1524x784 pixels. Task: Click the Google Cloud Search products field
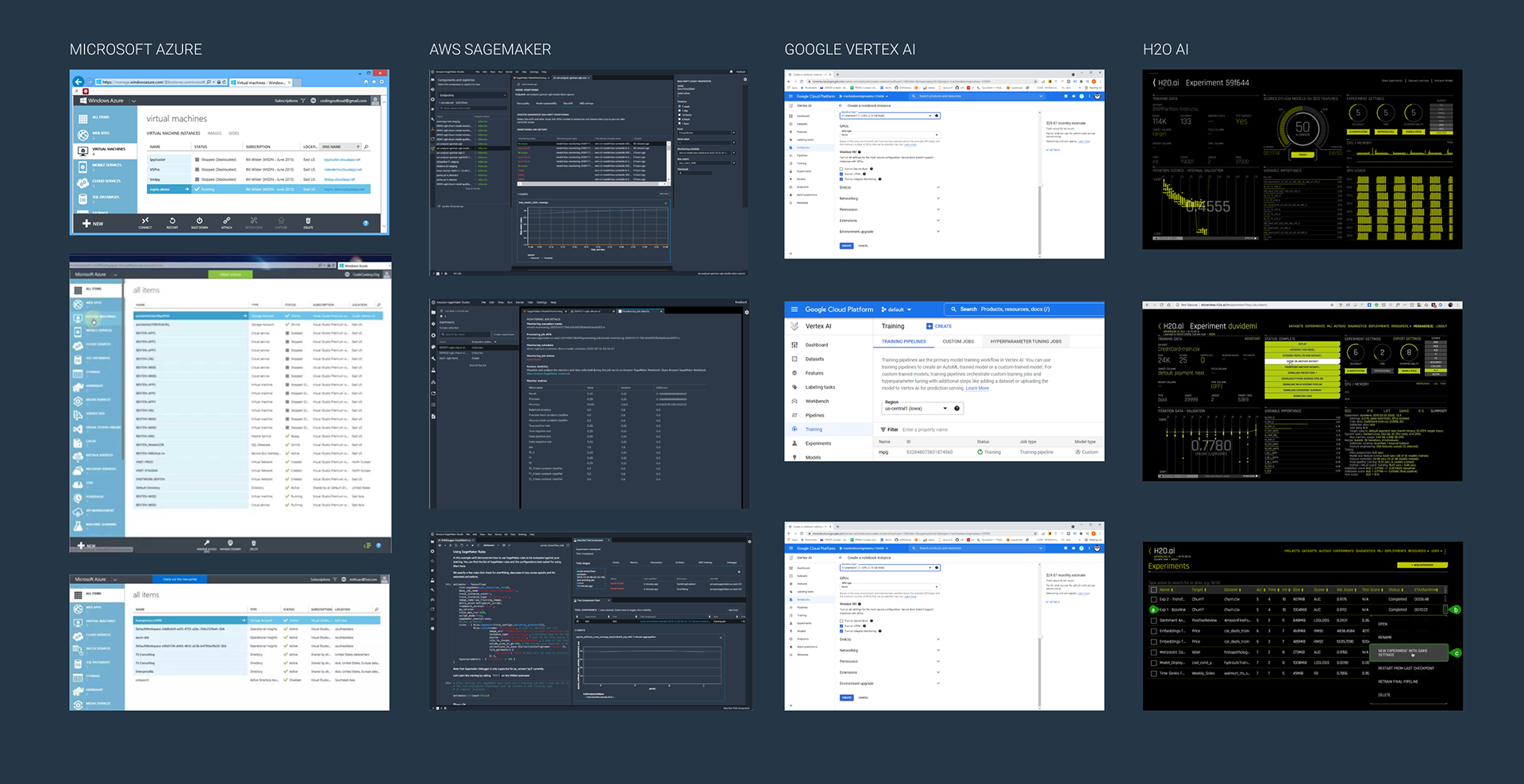point(1024,309)
